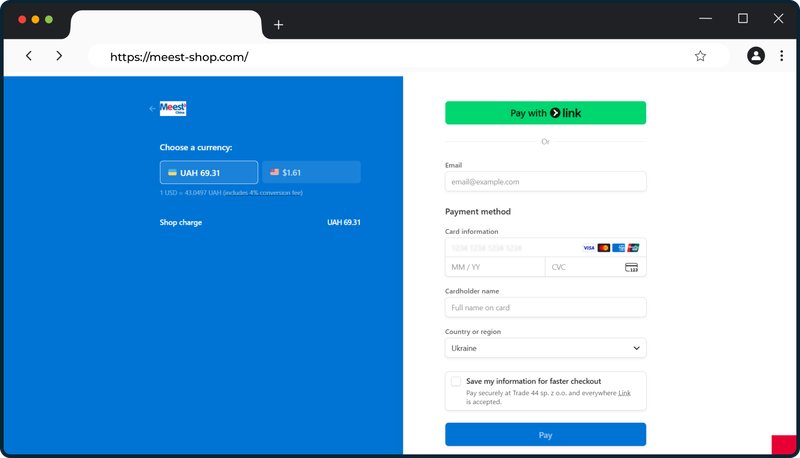Check Save my information for faster checkout
Image resolution: width=800 pixels, height=458 pixels.
(x=456, y=381)
